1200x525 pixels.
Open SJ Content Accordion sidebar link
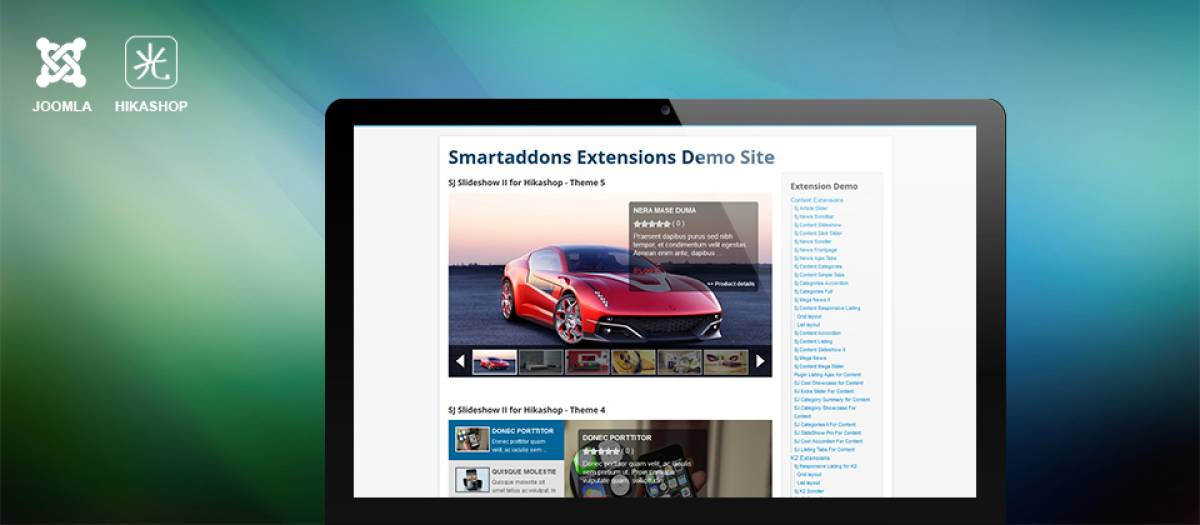(x=817, y=333)
